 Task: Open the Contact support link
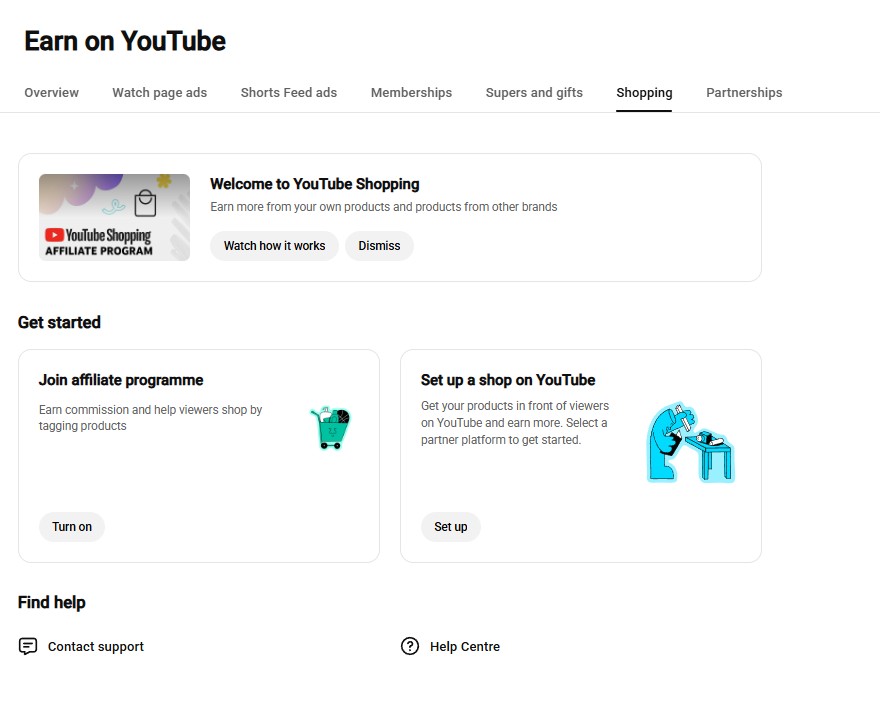(95, 646)
